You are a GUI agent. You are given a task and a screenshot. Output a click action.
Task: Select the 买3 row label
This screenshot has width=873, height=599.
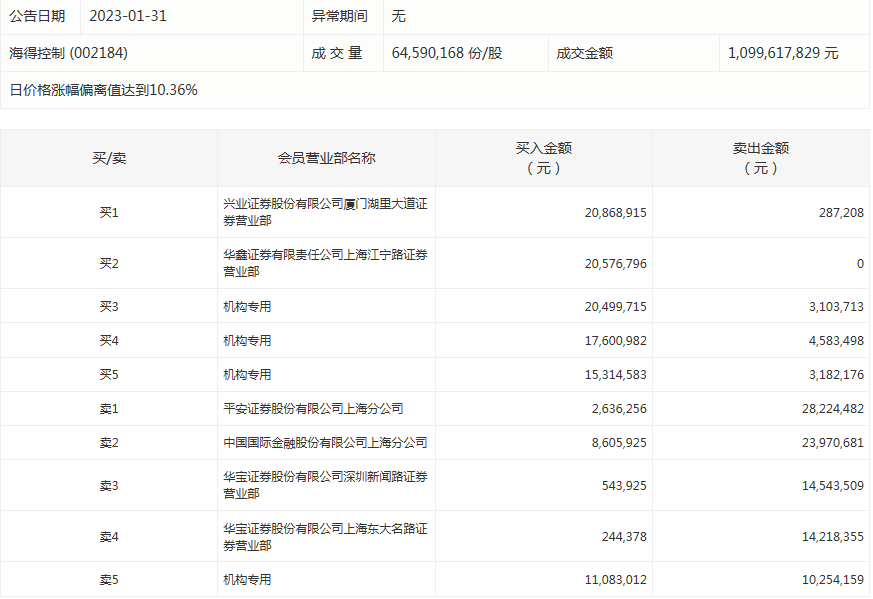109,307
